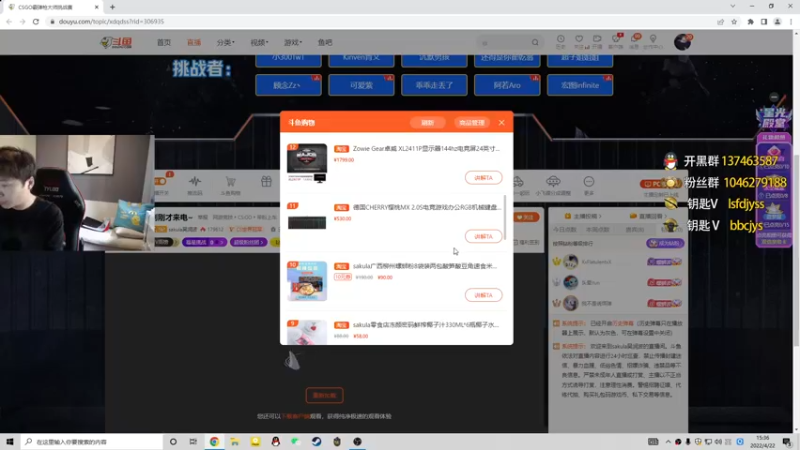
Task: Open the QQ penguin taskbar icon
Action: pos(276,442)
